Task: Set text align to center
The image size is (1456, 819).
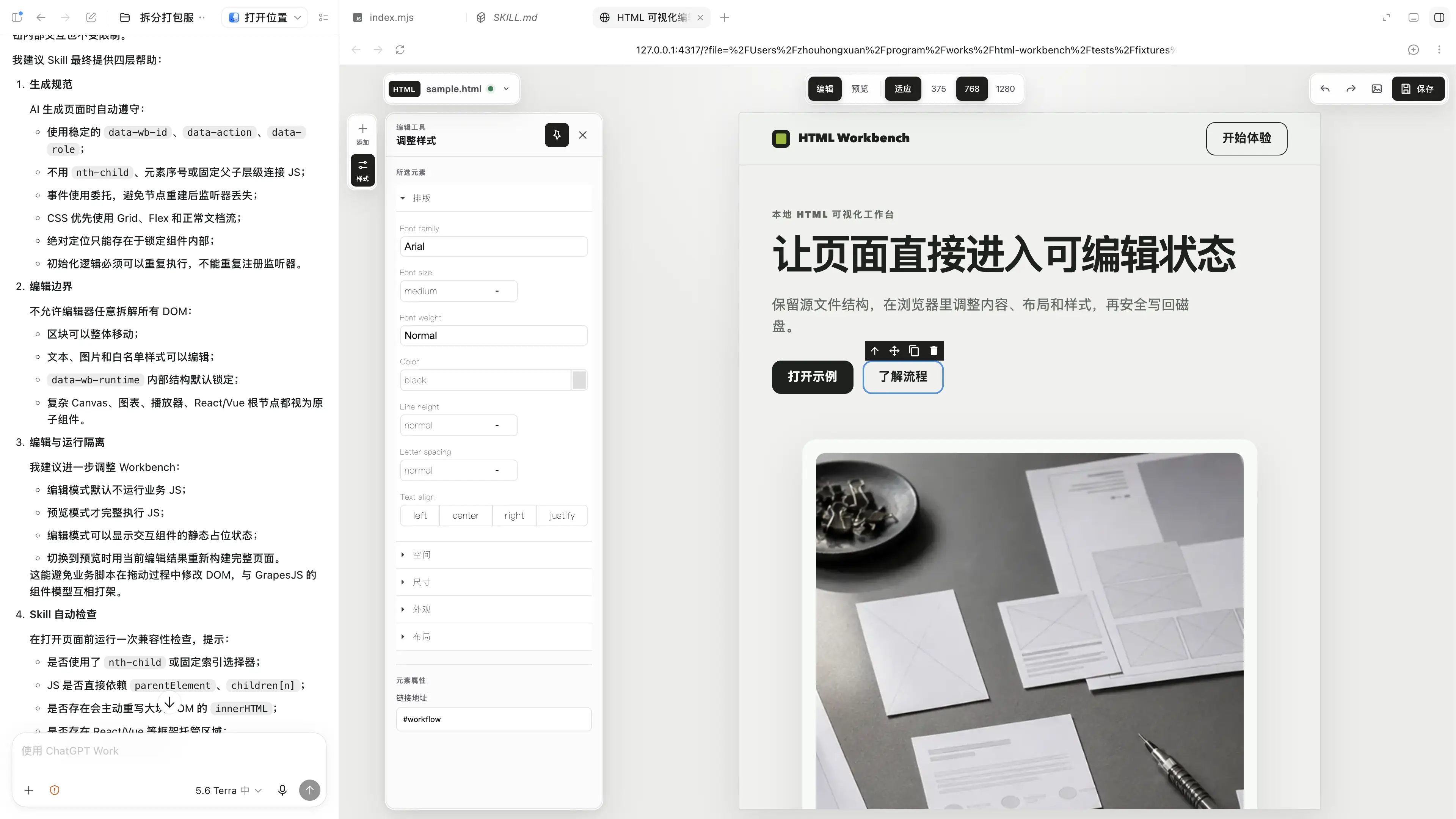Action: click(465, 516)
